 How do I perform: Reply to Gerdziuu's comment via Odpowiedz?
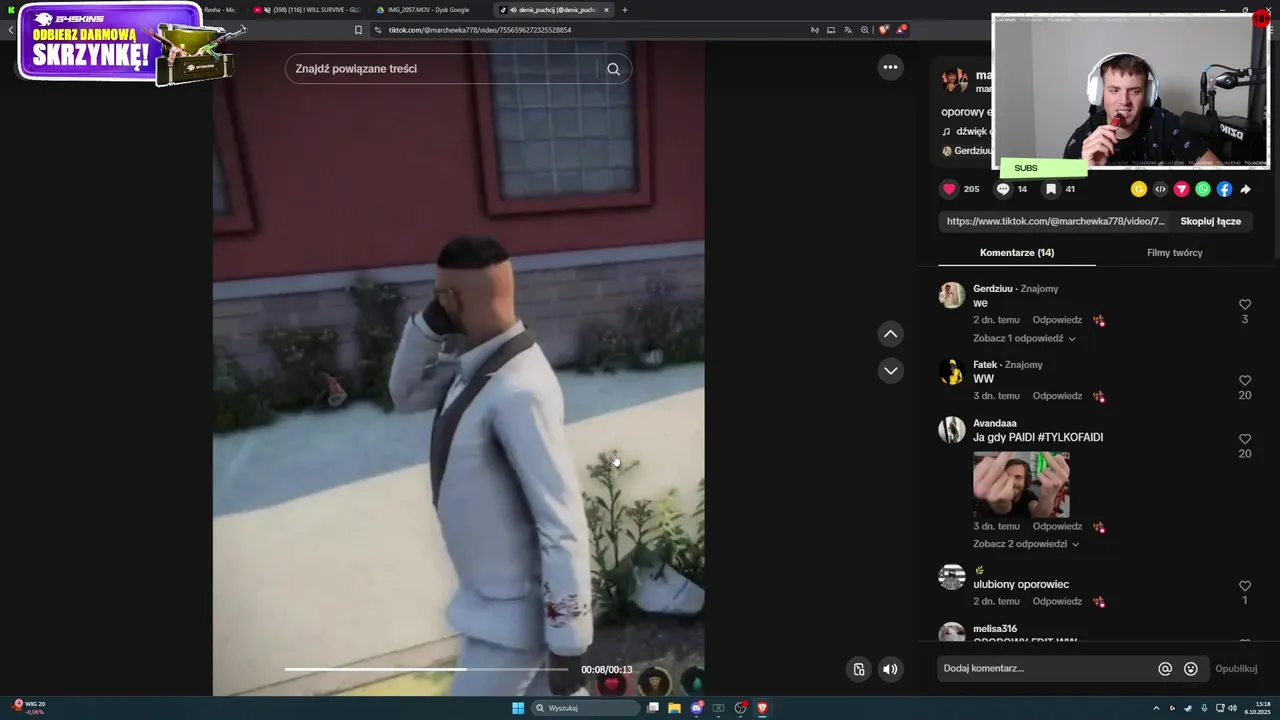[x=1057, y=320]
